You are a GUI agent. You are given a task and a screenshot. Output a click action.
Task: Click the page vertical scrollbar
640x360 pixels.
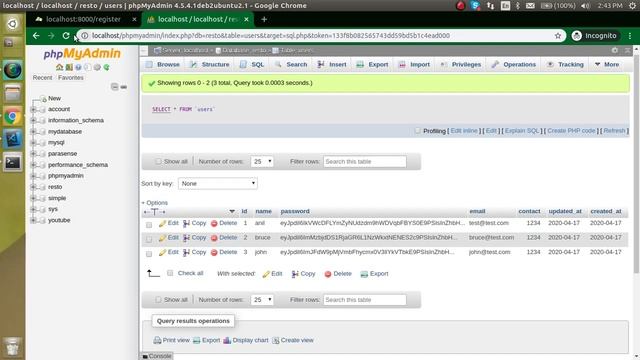636,163
